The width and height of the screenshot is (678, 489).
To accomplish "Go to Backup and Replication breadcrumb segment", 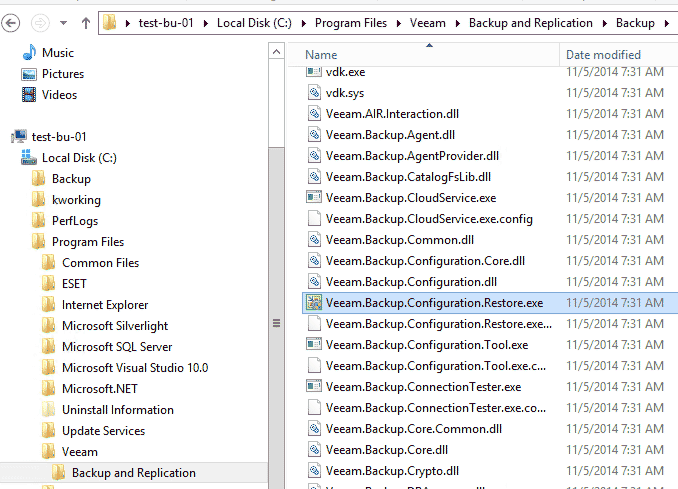I will click(531, 23).
